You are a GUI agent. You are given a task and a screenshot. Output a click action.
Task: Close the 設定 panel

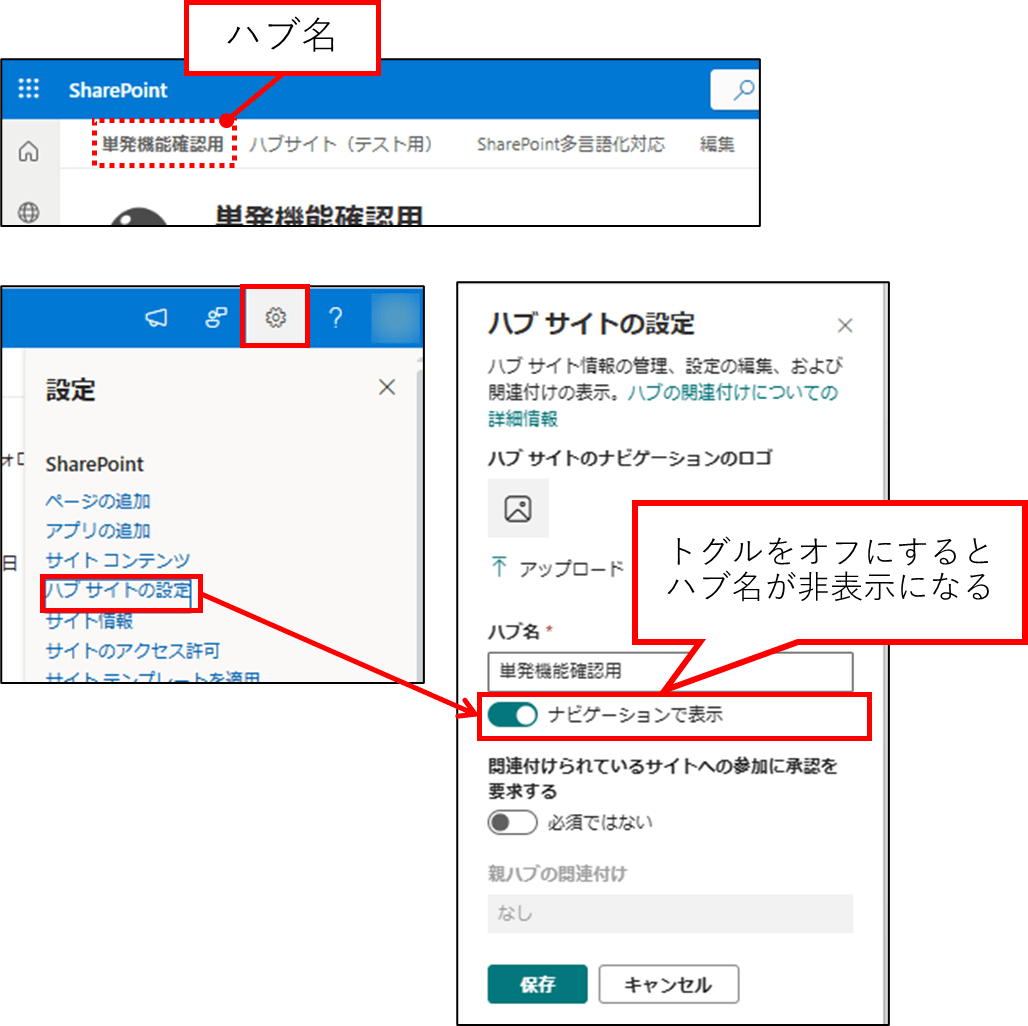[387, 388]
